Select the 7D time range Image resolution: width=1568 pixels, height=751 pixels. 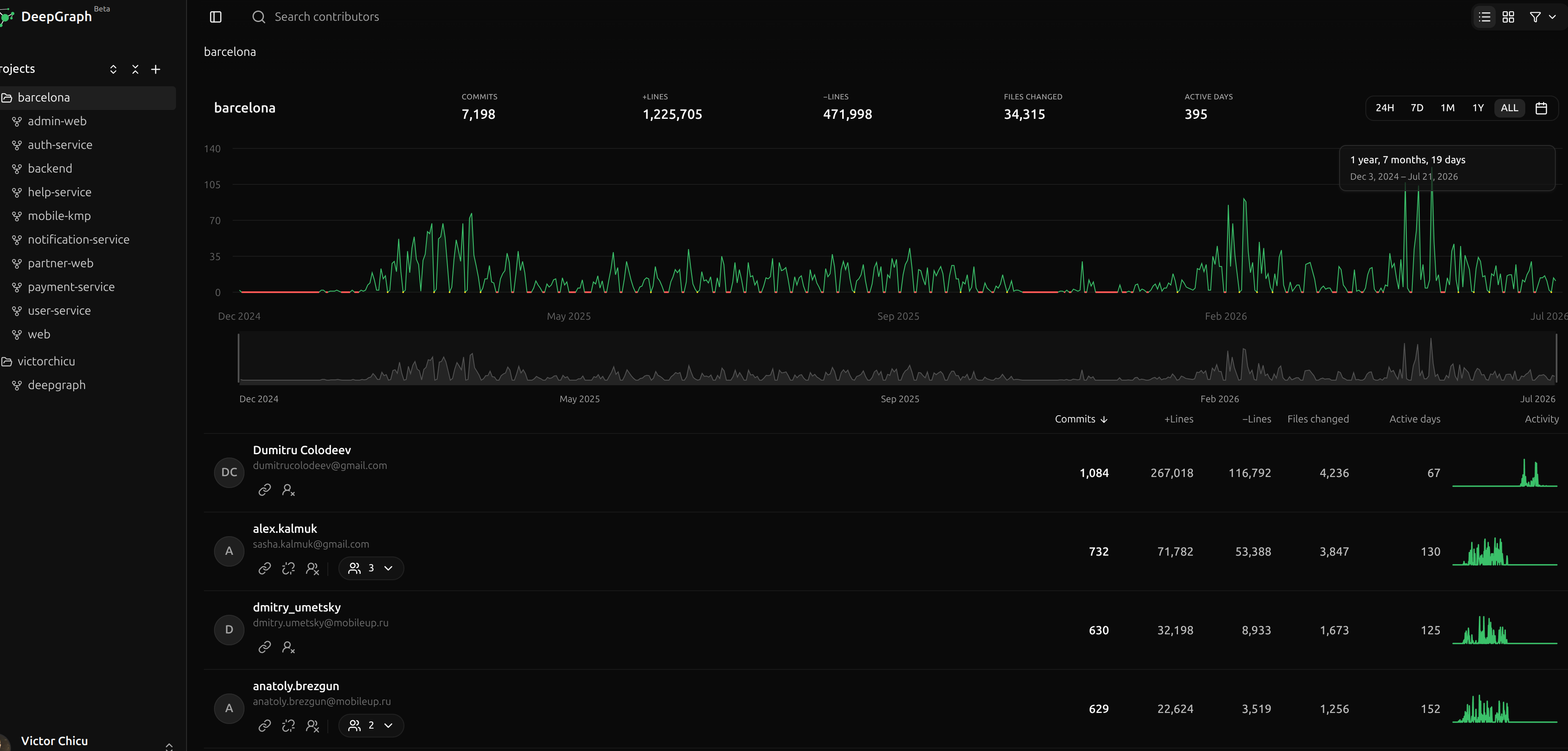[x=1417, y=108]
